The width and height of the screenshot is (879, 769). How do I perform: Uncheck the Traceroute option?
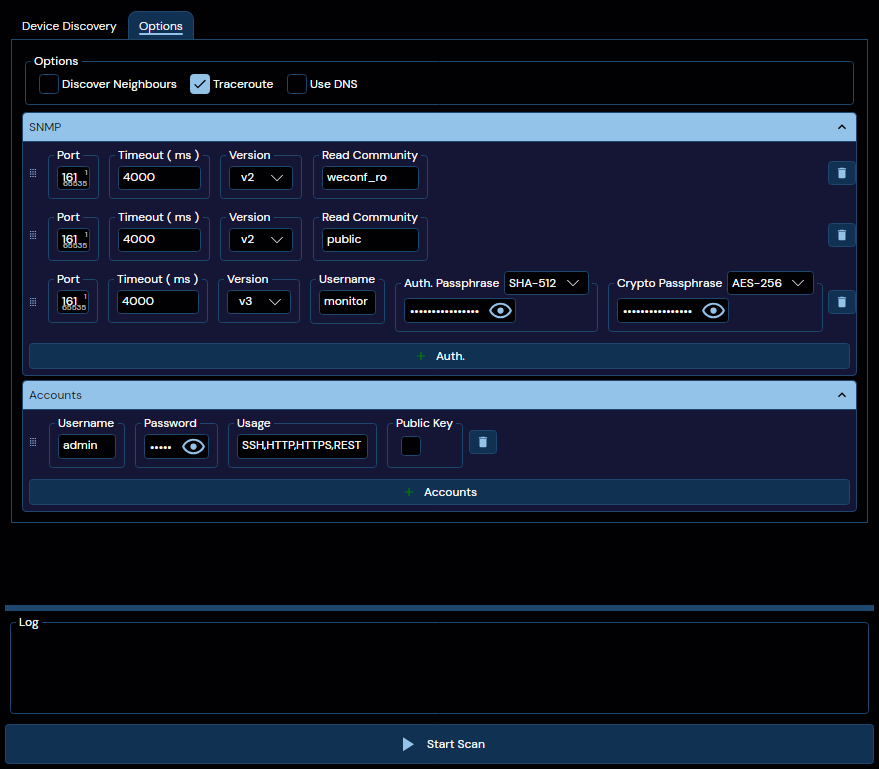[200, 84]
